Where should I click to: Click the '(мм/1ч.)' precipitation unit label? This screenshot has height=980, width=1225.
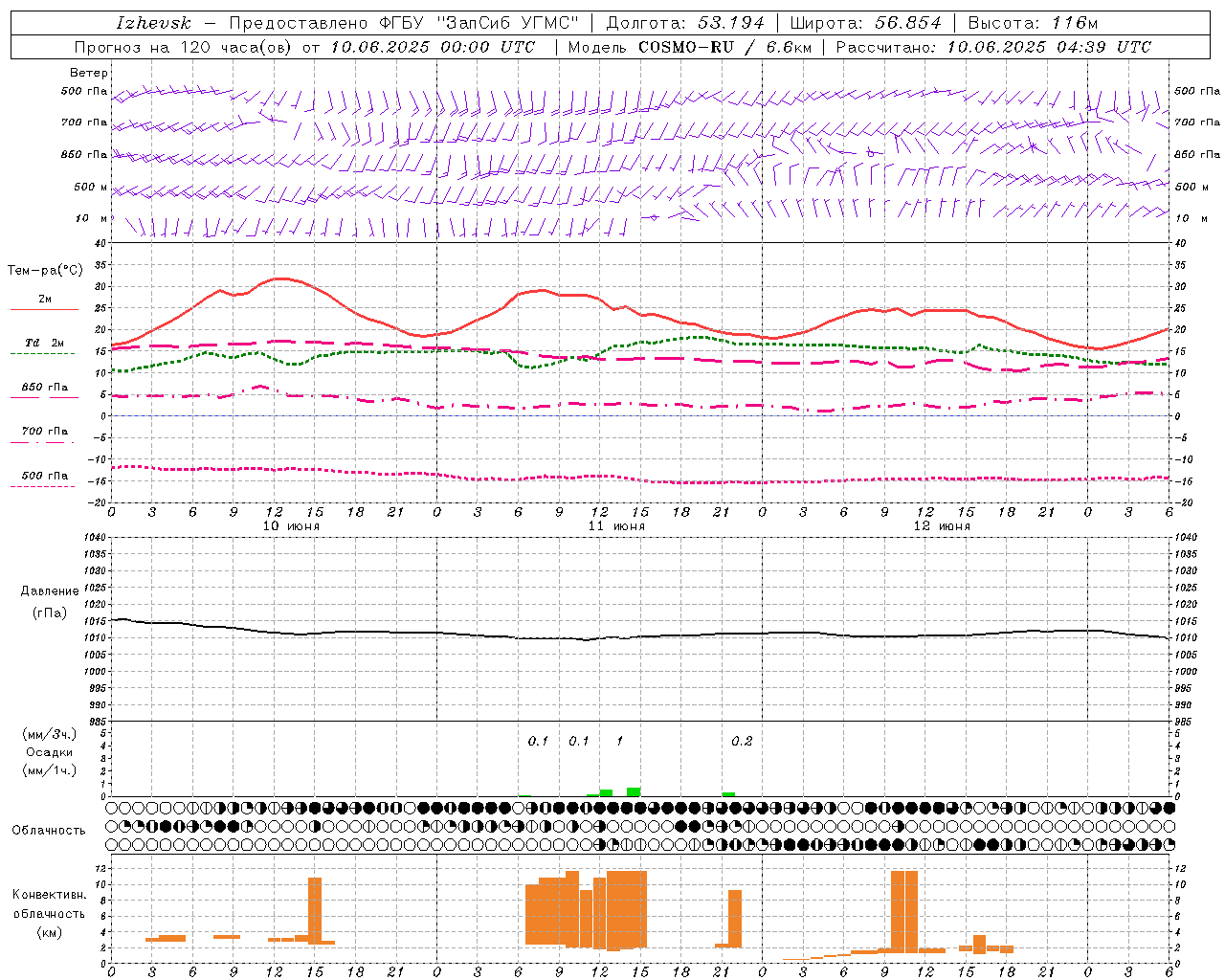click(x=50, y=770)
